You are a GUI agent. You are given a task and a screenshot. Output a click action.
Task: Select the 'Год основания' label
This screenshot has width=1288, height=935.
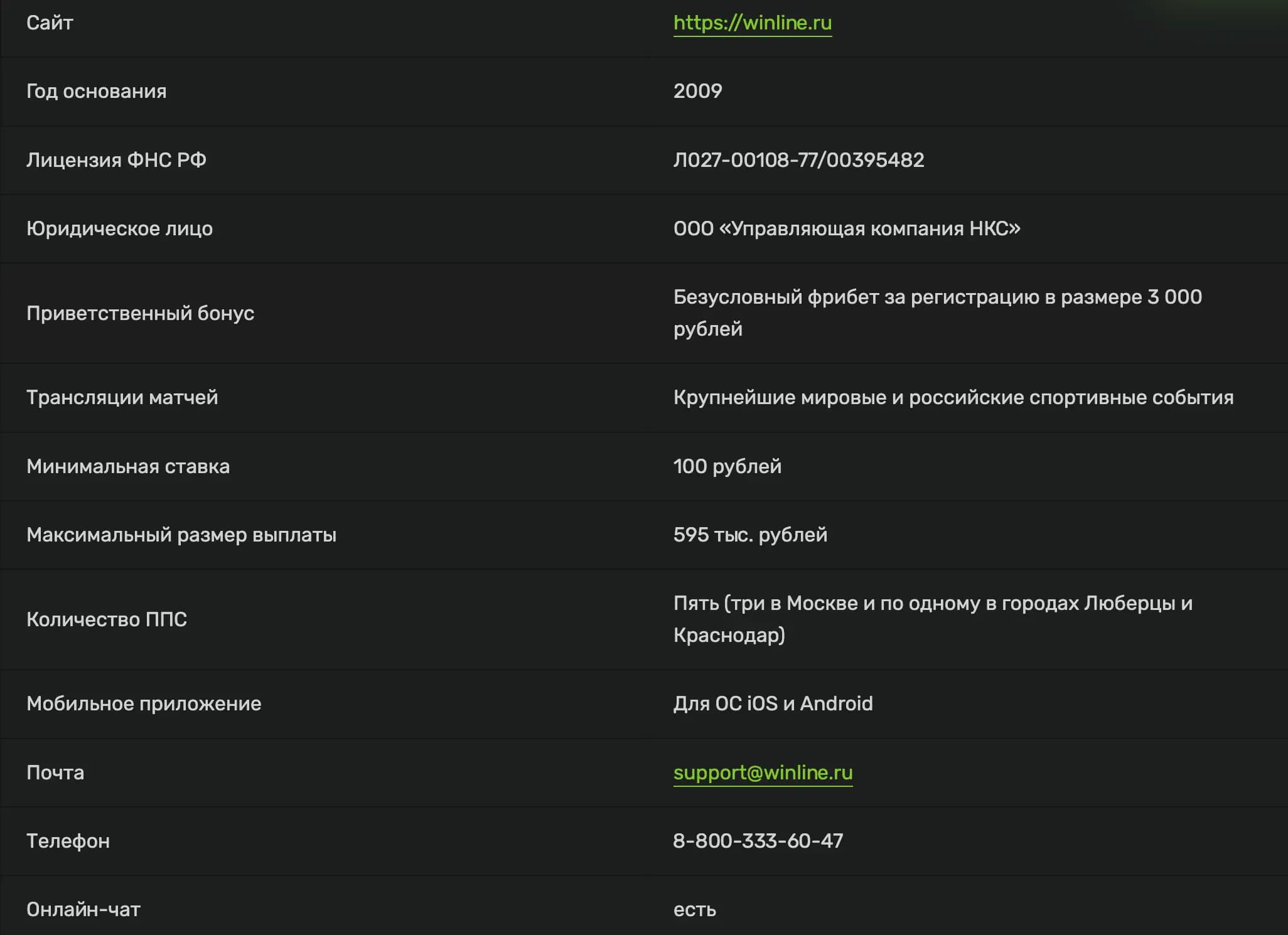tap(97, 92)
